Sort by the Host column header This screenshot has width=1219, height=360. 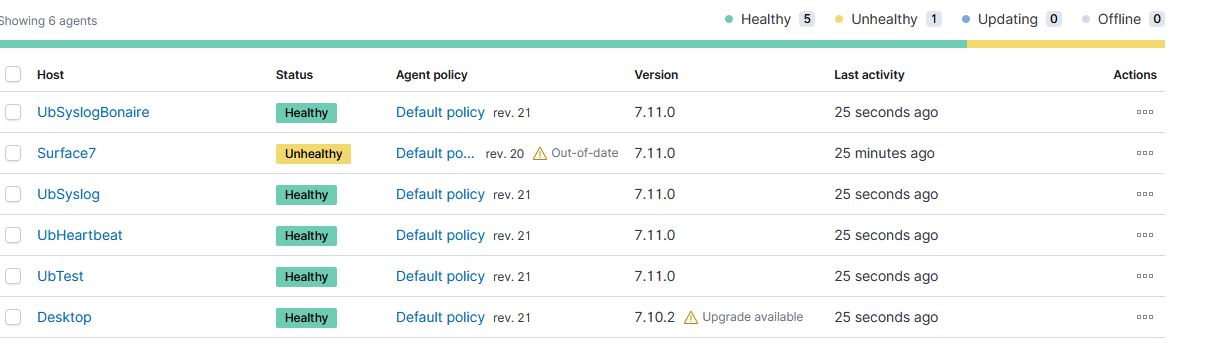[50, 75]
